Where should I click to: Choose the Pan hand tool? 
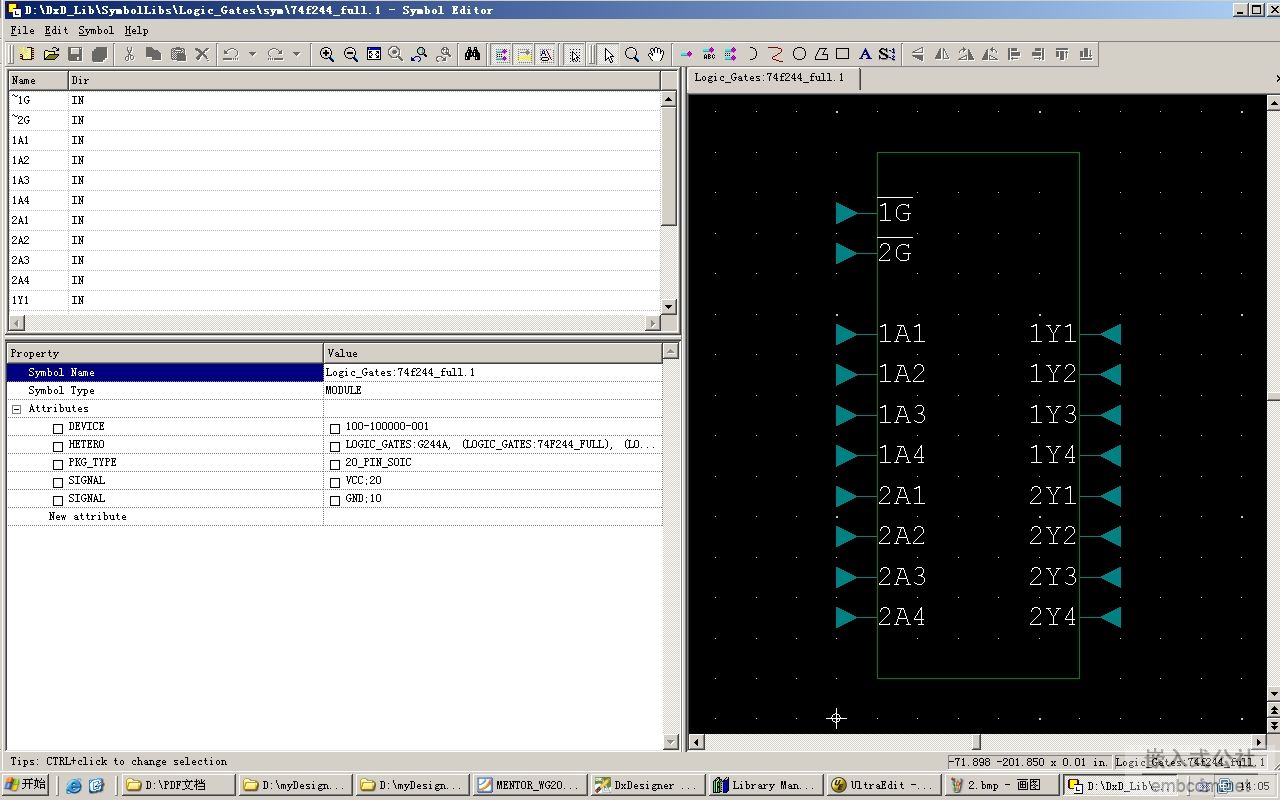coord(656,54)
